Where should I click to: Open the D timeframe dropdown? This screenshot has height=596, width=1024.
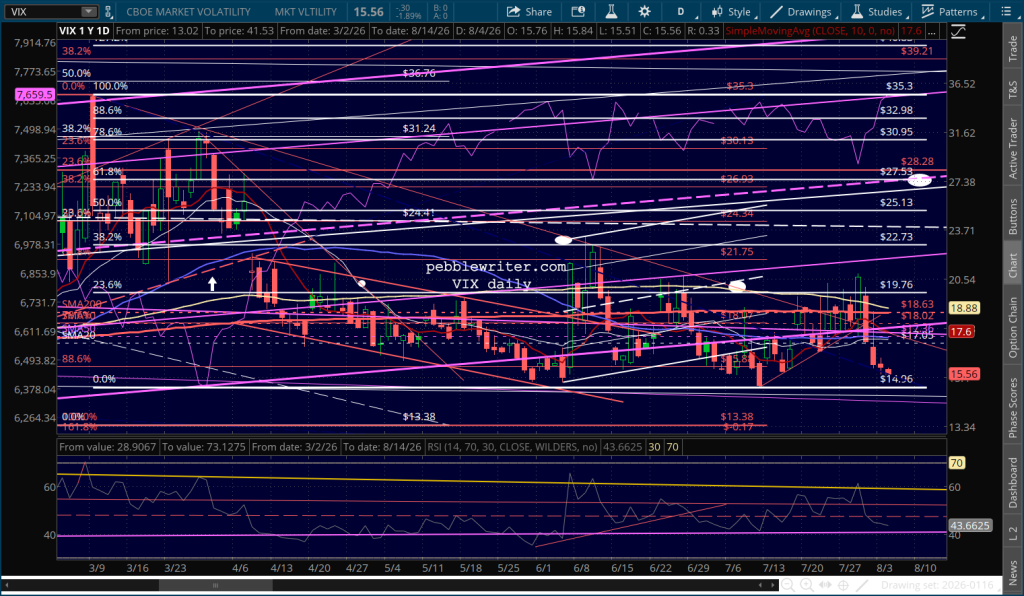tap(683, 12)
